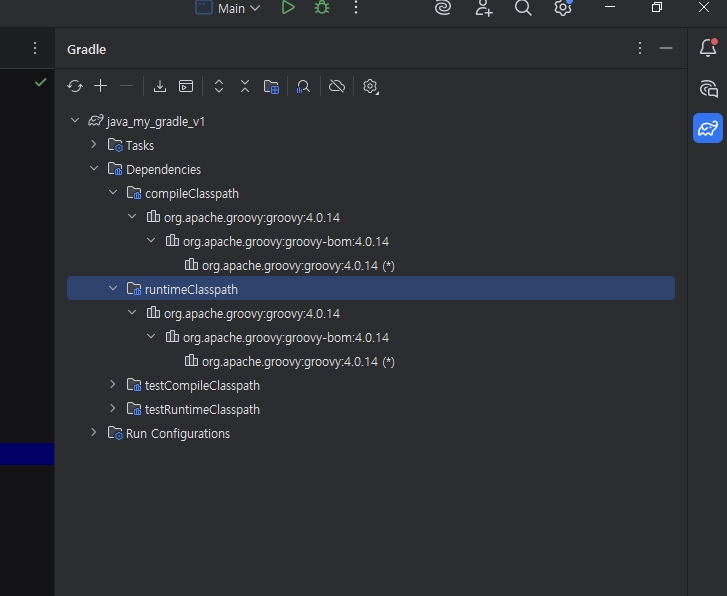Click the Gradle elephant sidebar button

click(x=708, y=128)
